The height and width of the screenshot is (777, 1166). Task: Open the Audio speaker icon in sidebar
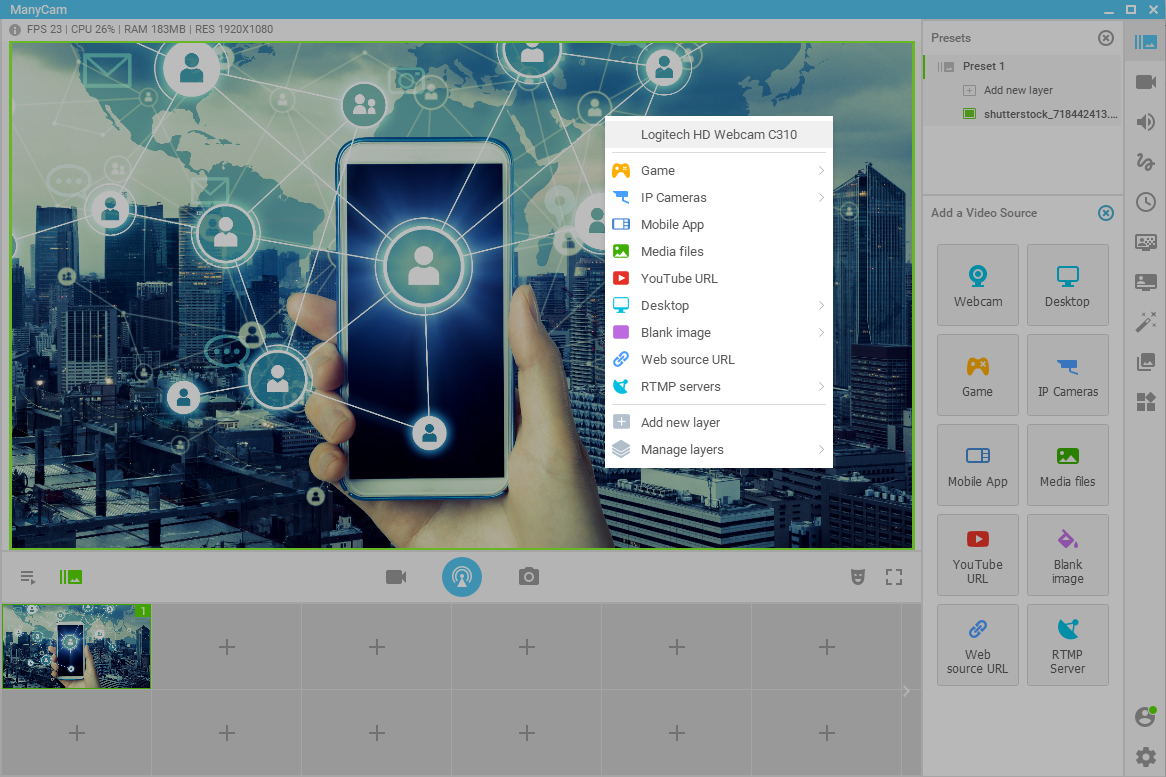[1145, 122]
